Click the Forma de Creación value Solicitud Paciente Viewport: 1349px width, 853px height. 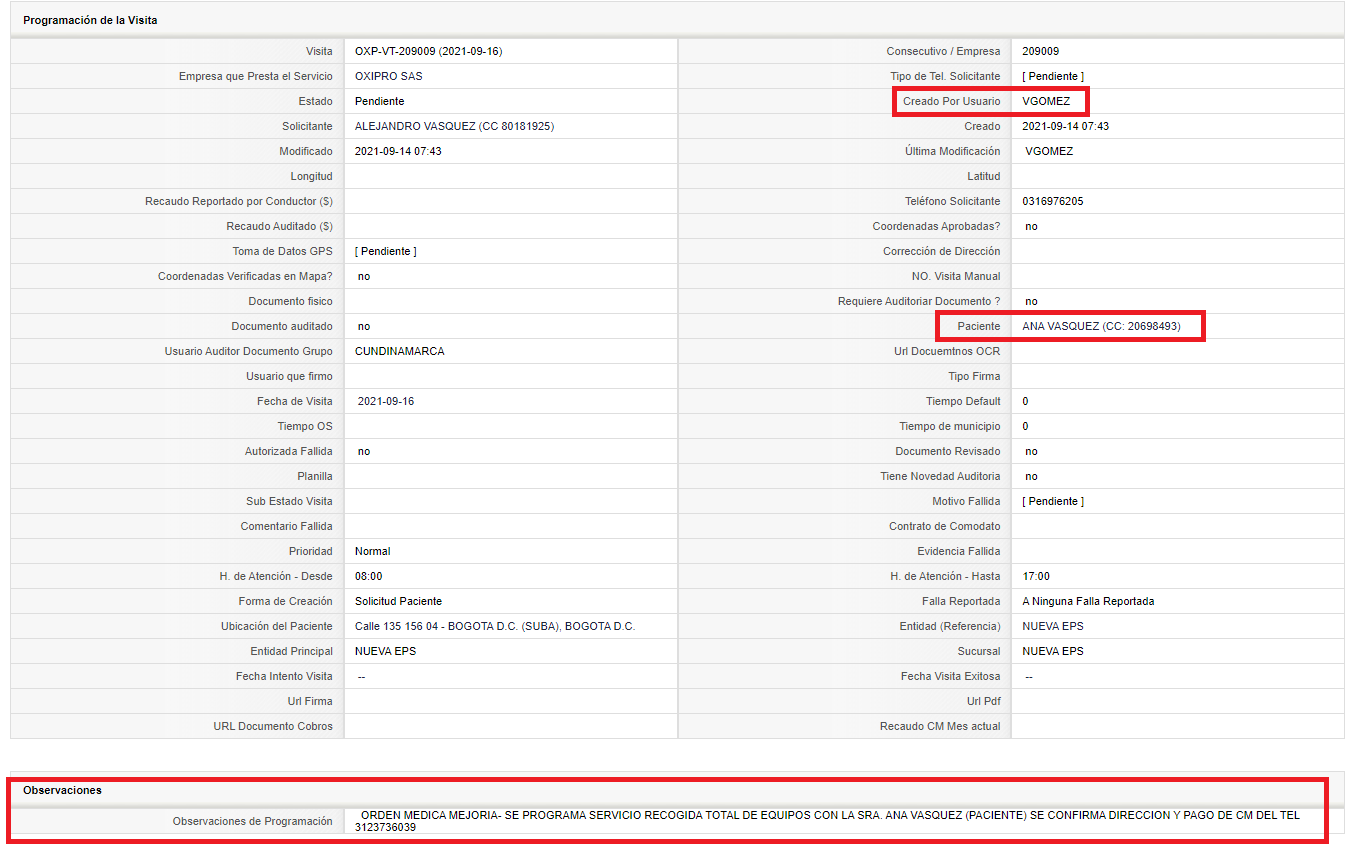click(x=398, y=601)
